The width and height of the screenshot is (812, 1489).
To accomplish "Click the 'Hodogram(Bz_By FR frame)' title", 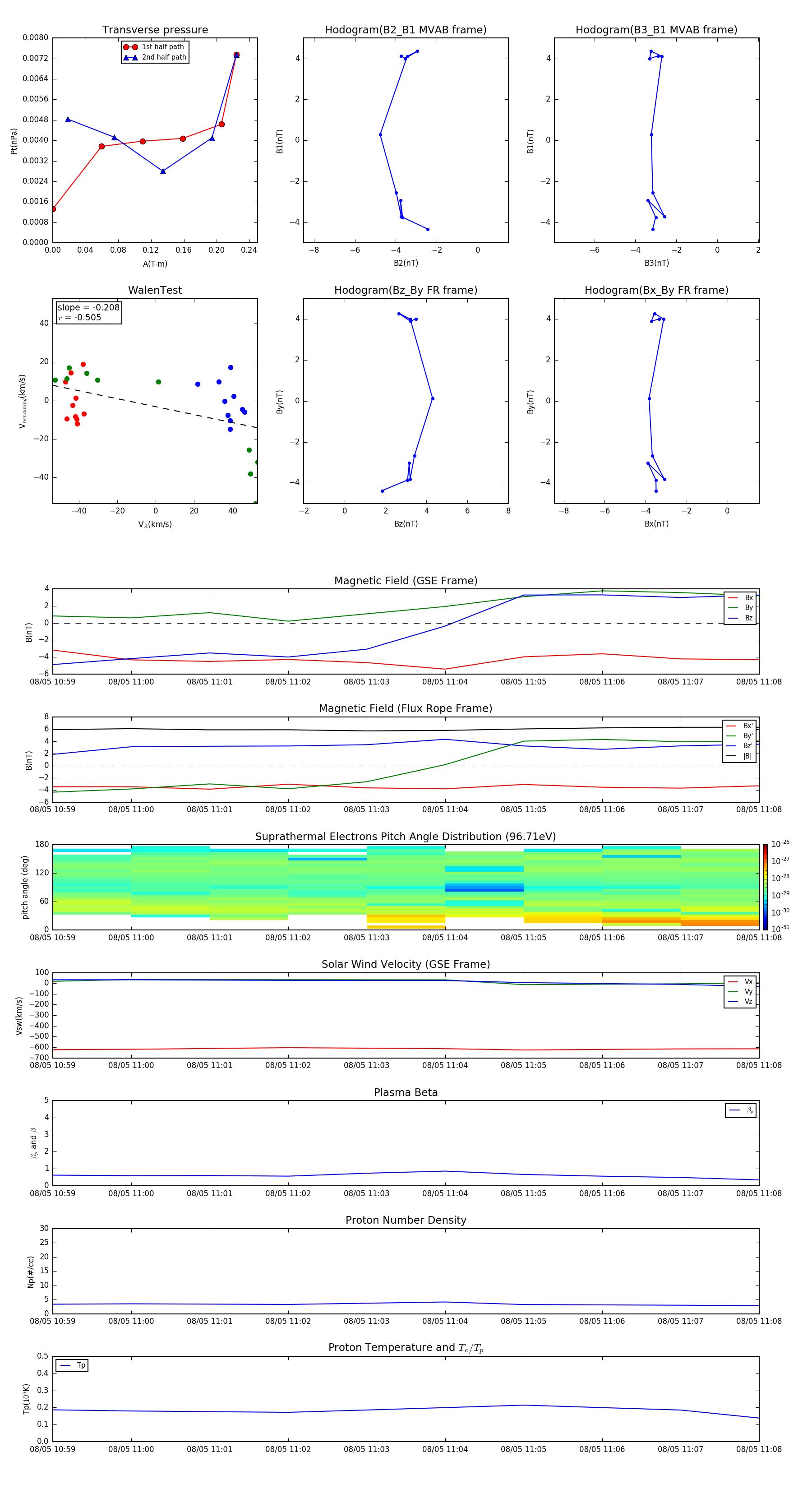I will click(406, 290).
